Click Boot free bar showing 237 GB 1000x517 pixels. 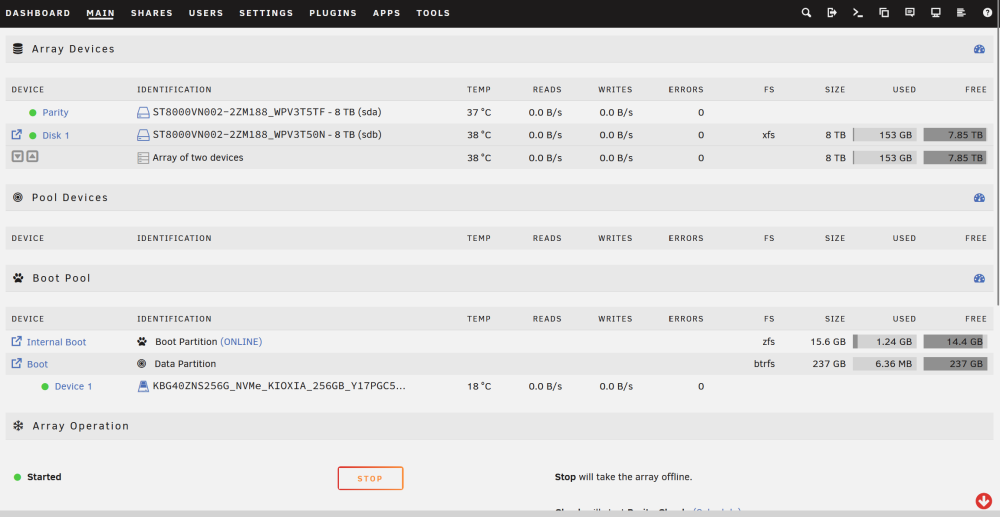coord(955,364)
